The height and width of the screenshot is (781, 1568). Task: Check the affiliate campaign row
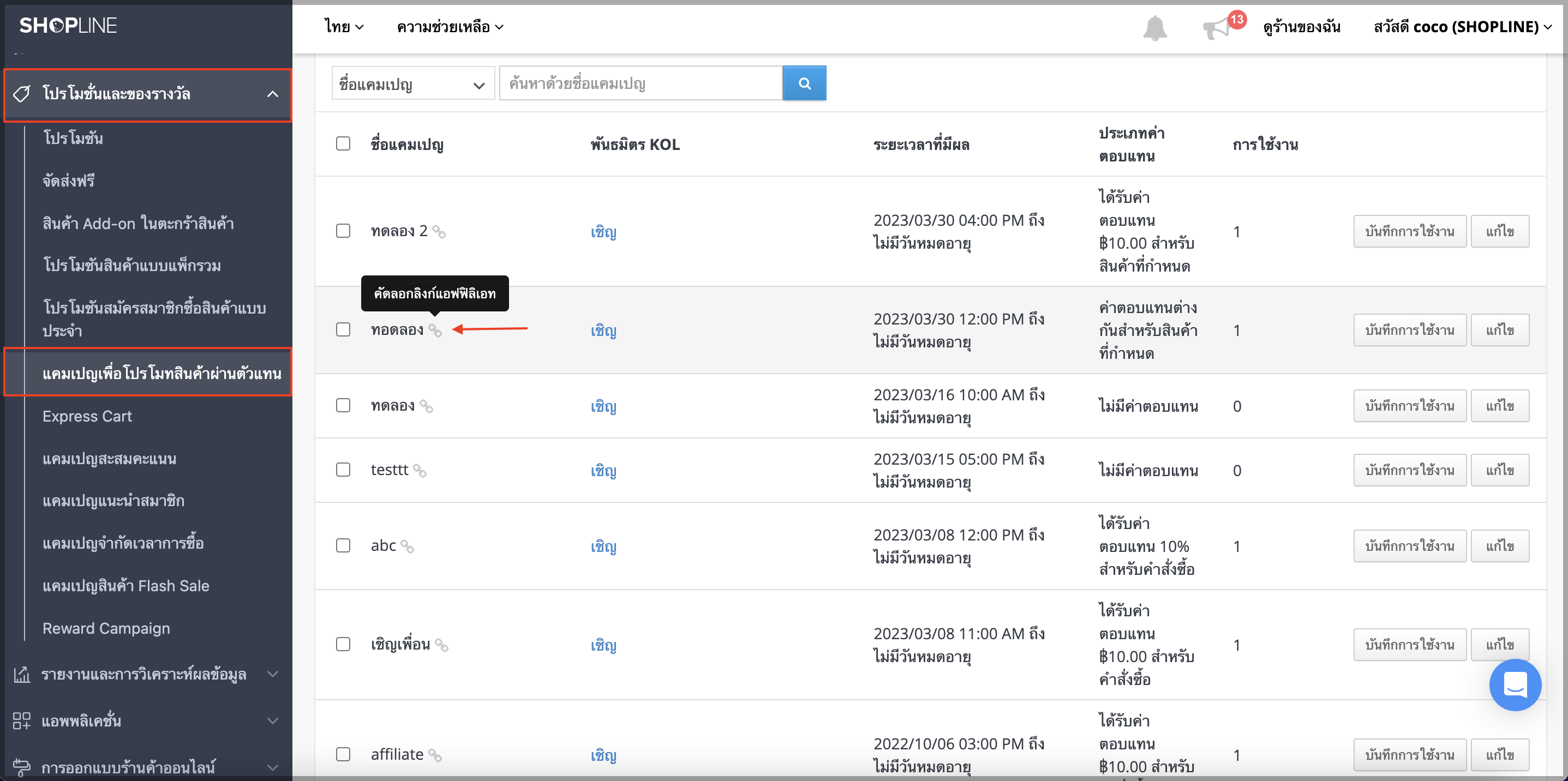pos(343,754)
